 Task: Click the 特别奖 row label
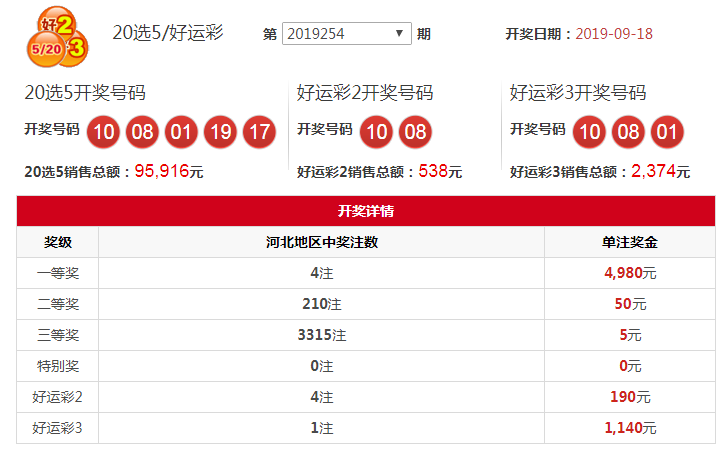click(58, 366)
